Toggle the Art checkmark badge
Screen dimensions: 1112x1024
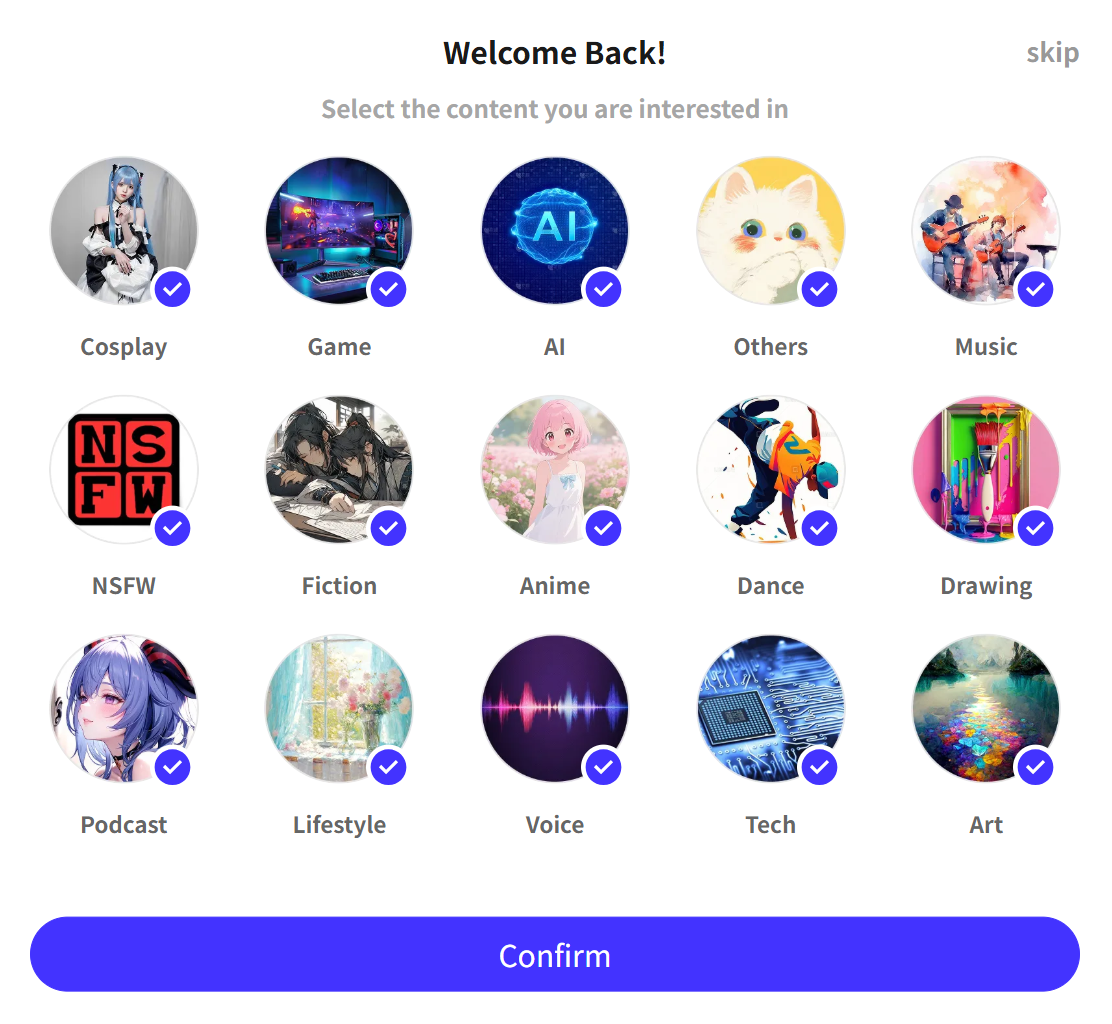(1035, 767)
